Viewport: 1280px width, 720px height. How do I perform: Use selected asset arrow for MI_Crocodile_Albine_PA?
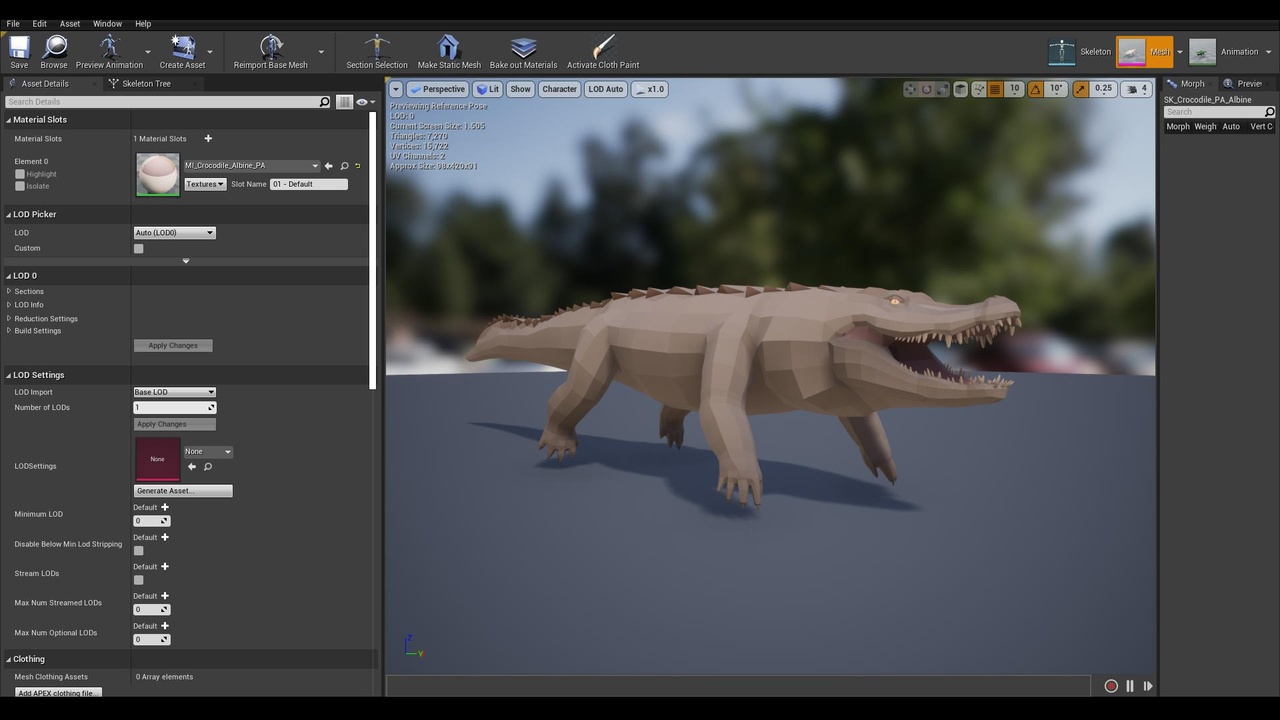[329, 166]
